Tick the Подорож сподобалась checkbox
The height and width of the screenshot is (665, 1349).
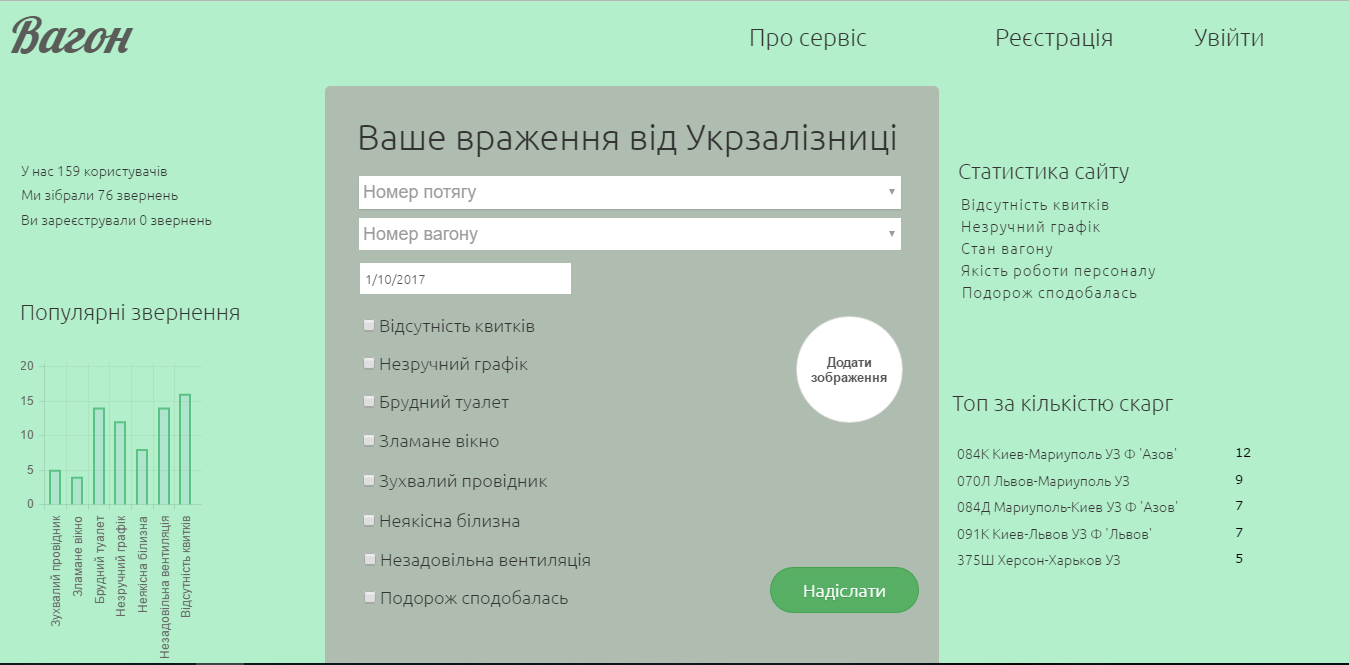click(x=369, y=597)
